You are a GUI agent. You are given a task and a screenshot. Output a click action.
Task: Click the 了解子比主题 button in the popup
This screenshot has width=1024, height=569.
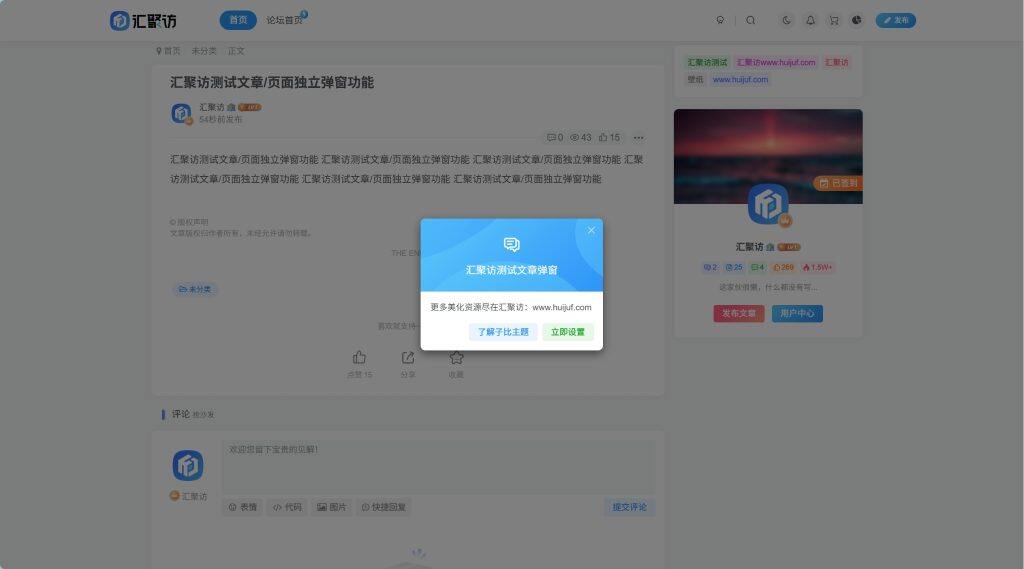503,332
